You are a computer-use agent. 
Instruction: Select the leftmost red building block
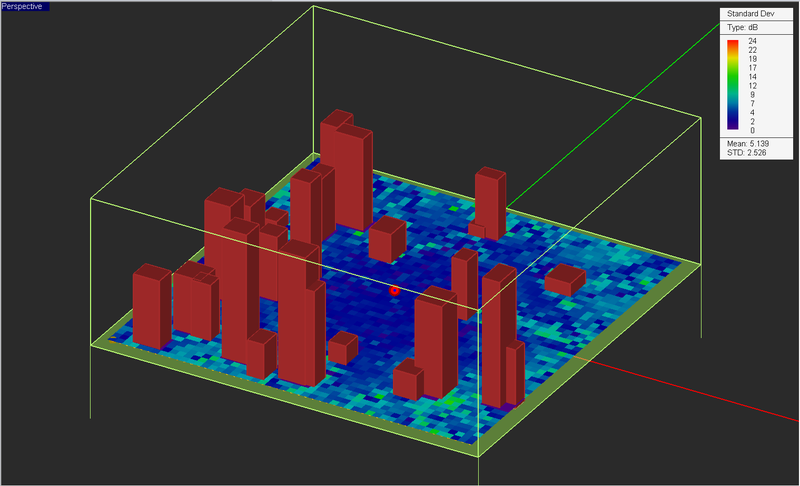pyautogui.click(x=152, y=307)
